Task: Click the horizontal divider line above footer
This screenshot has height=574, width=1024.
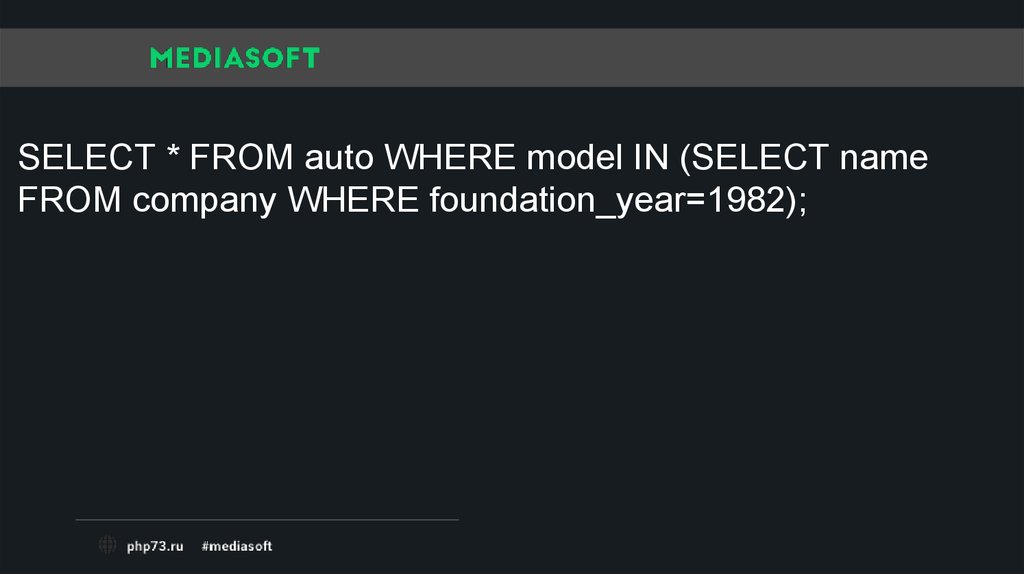Action: click(267, 520)
